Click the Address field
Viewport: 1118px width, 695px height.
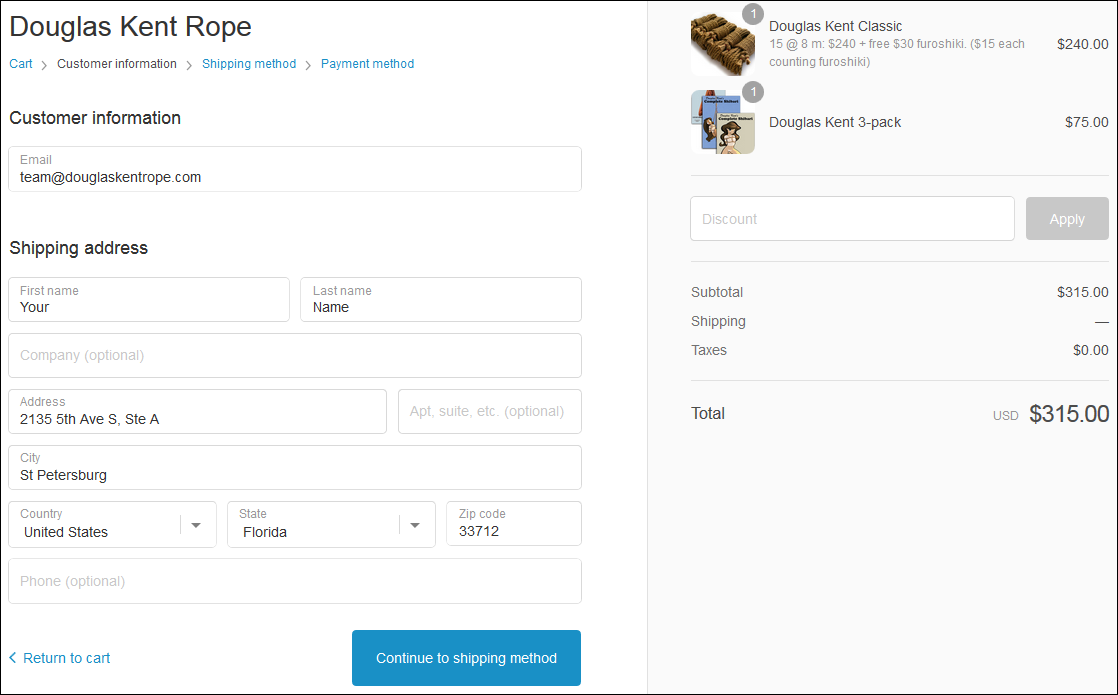[x=198, y=411]
